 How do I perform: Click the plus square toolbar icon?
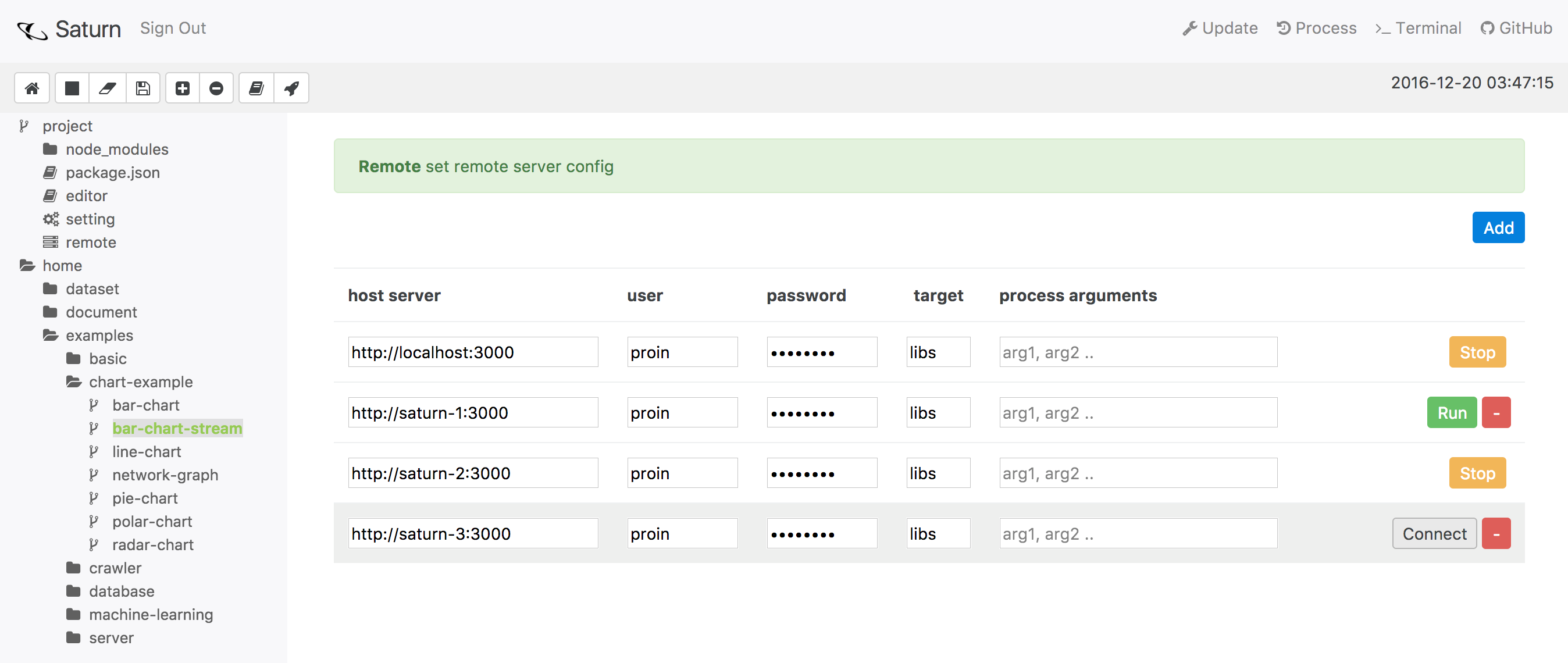click(x=183, y=88)
